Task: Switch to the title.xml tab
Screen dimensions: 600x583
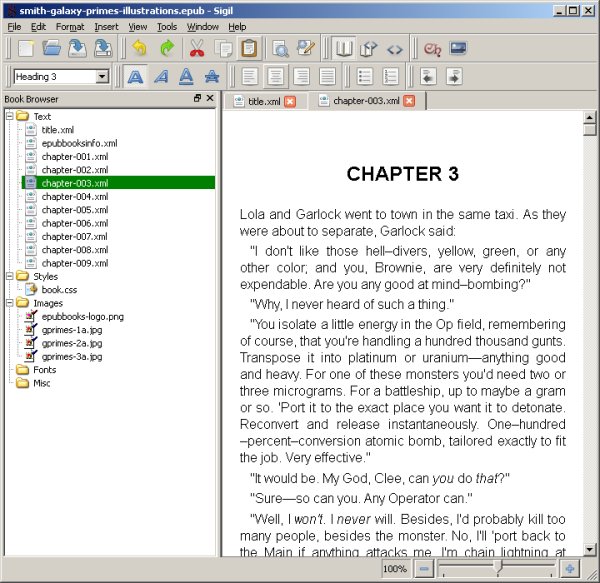Action: (264, 101)
